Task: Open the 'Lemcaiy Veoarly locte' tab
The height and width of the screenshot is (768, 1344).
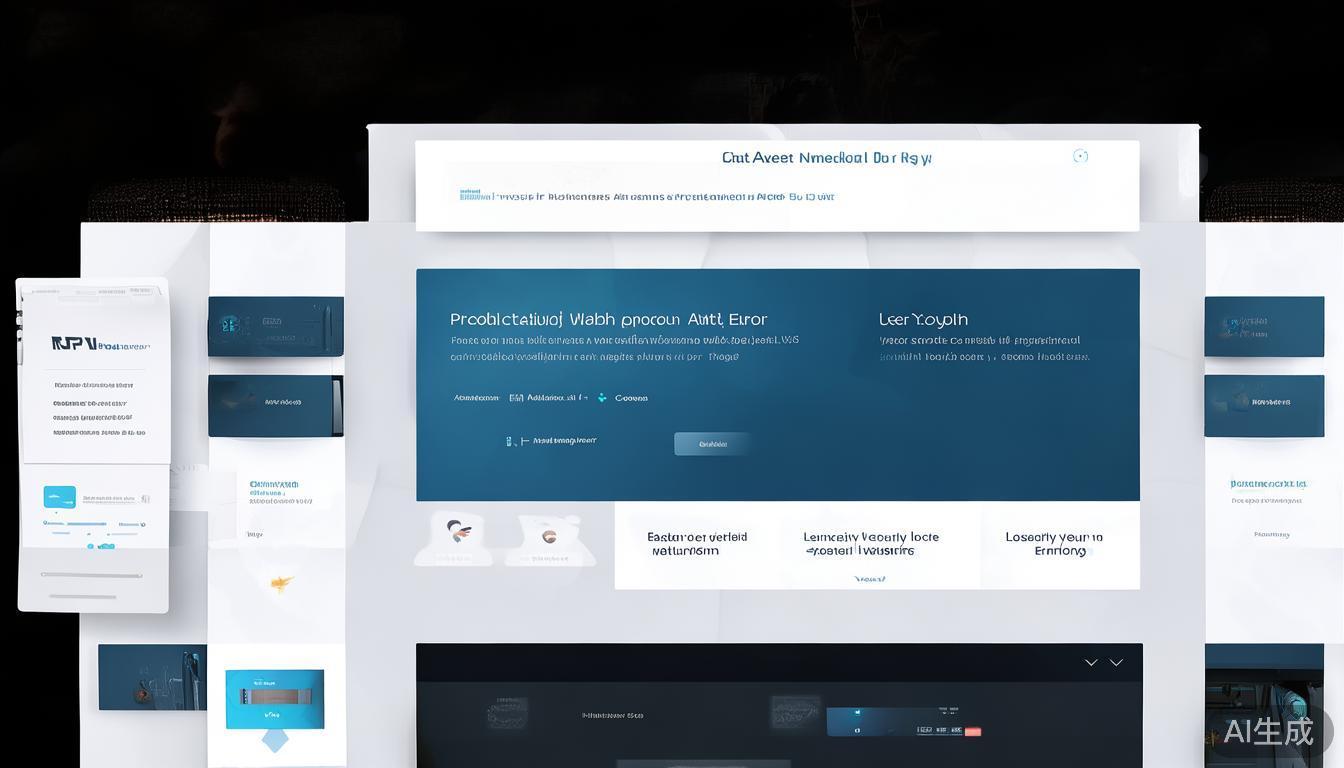Action: coord(871,544)
